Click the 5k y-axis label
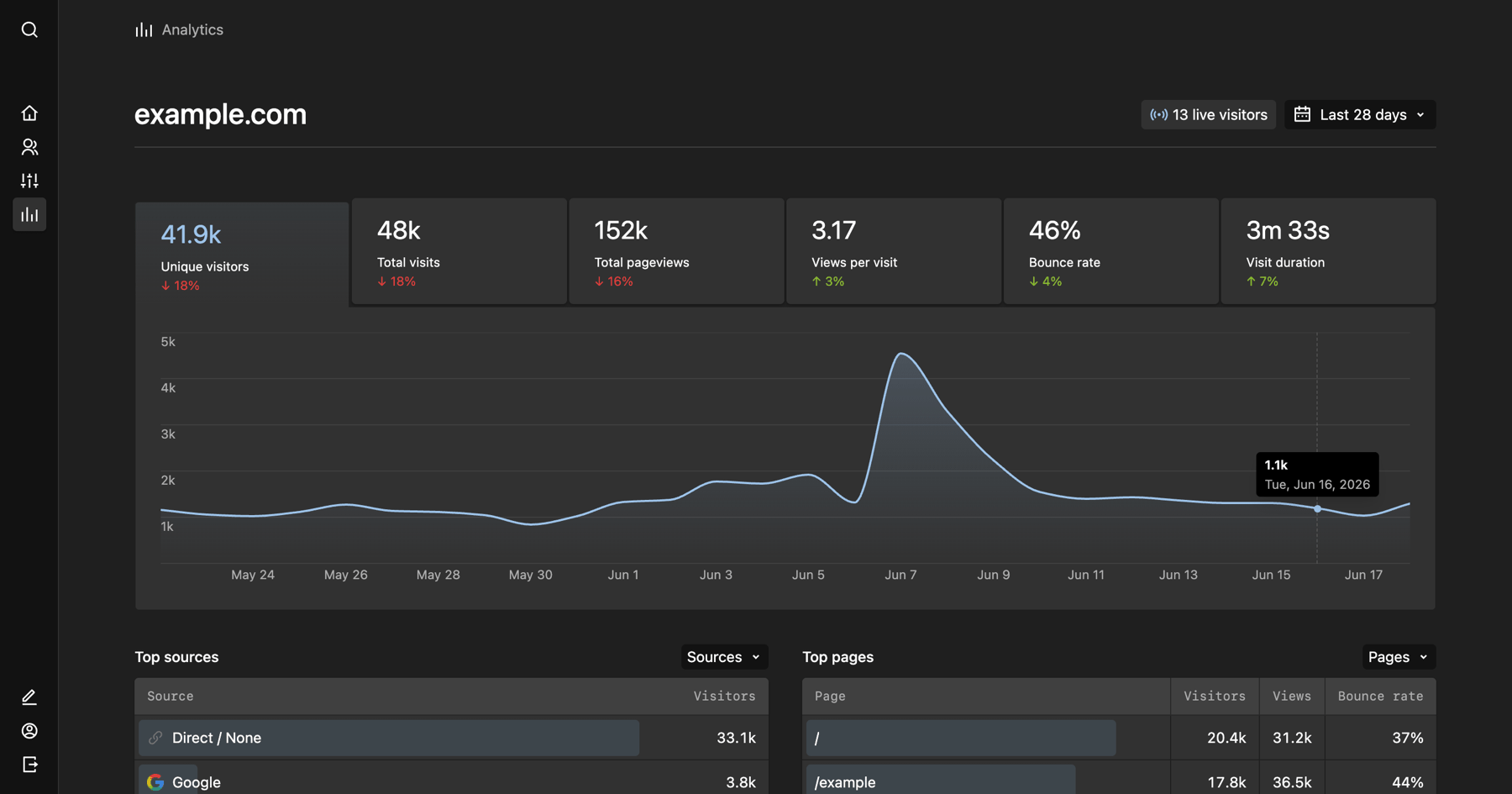The height and width of the screenshot is (794, 1512). click(168, 342)
